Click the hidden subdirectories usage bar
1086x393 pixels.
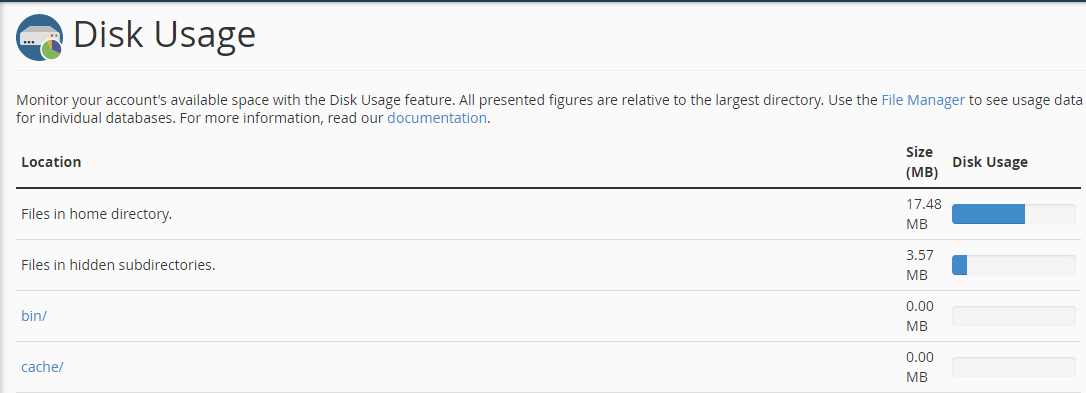[x=1014, y=265]
